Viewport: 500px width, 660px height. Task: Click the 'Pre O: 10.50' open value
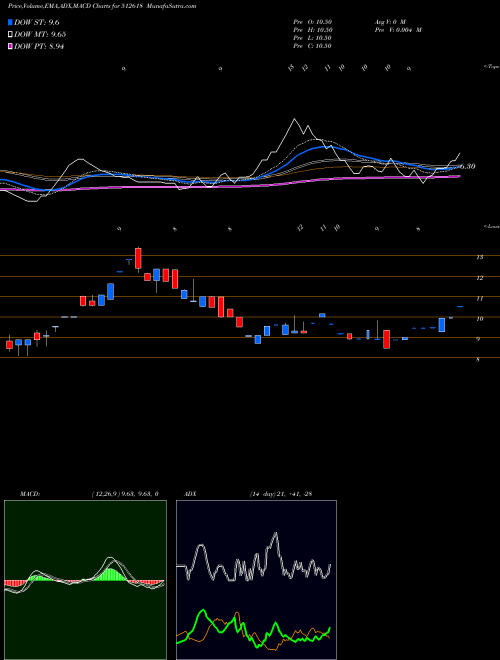point(313,22)
